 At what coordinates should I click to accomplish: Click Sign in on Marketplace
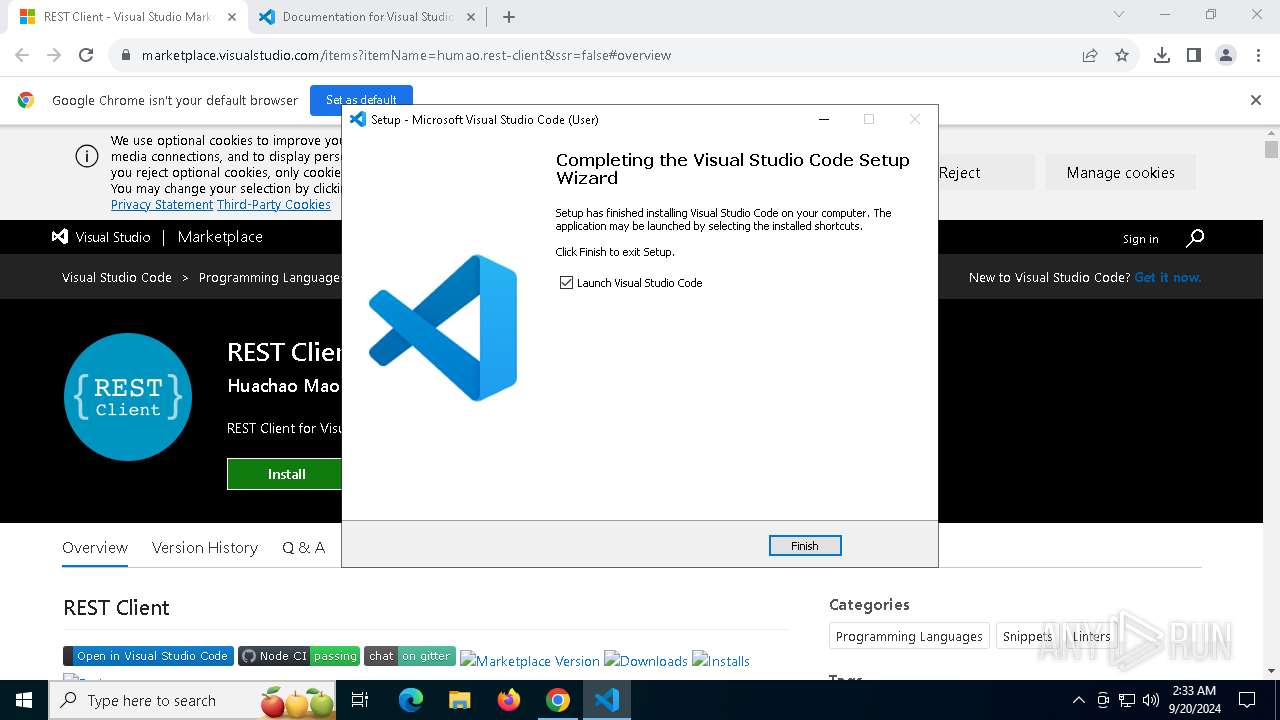click(x=1140, y=239)
